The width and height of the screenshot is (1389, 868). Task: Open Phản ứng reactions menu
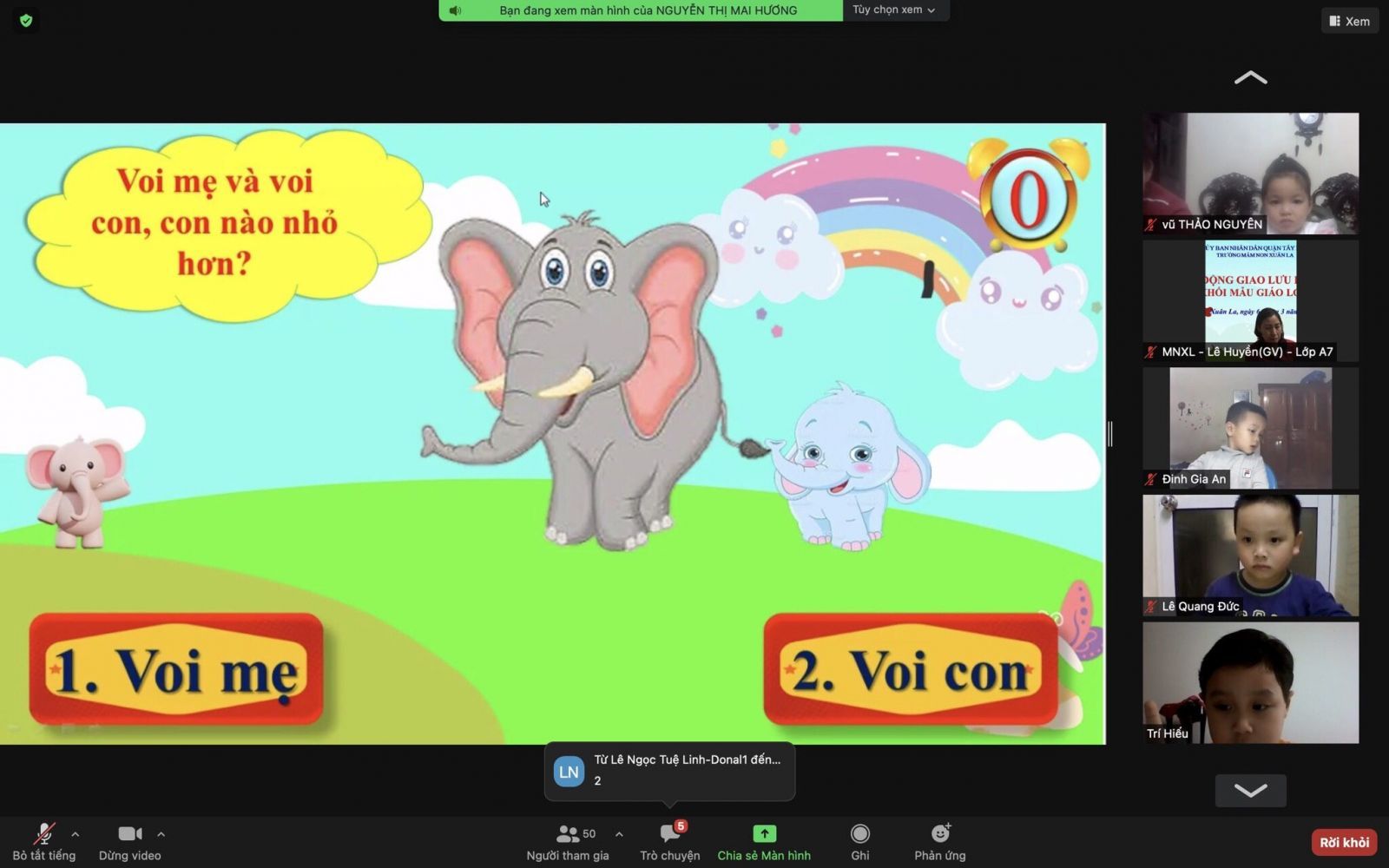point(940,841)
